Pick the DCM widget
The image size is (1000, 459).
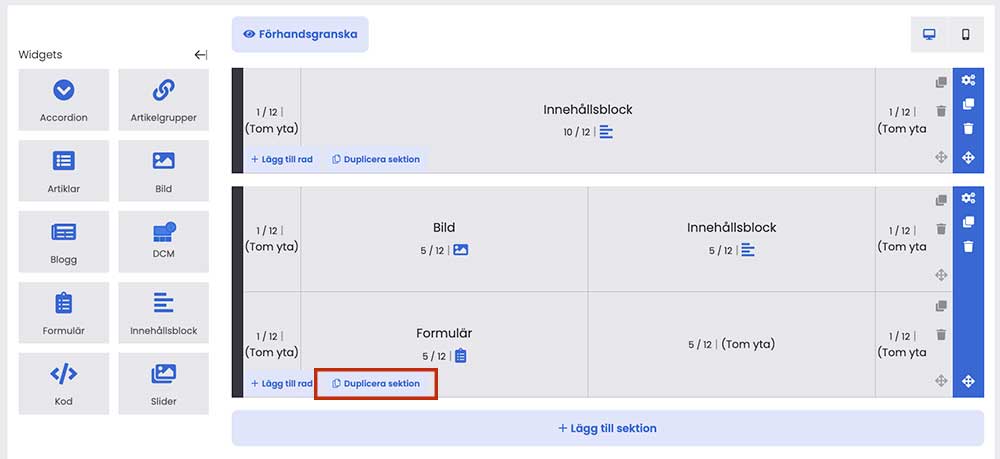coord(163,242)
